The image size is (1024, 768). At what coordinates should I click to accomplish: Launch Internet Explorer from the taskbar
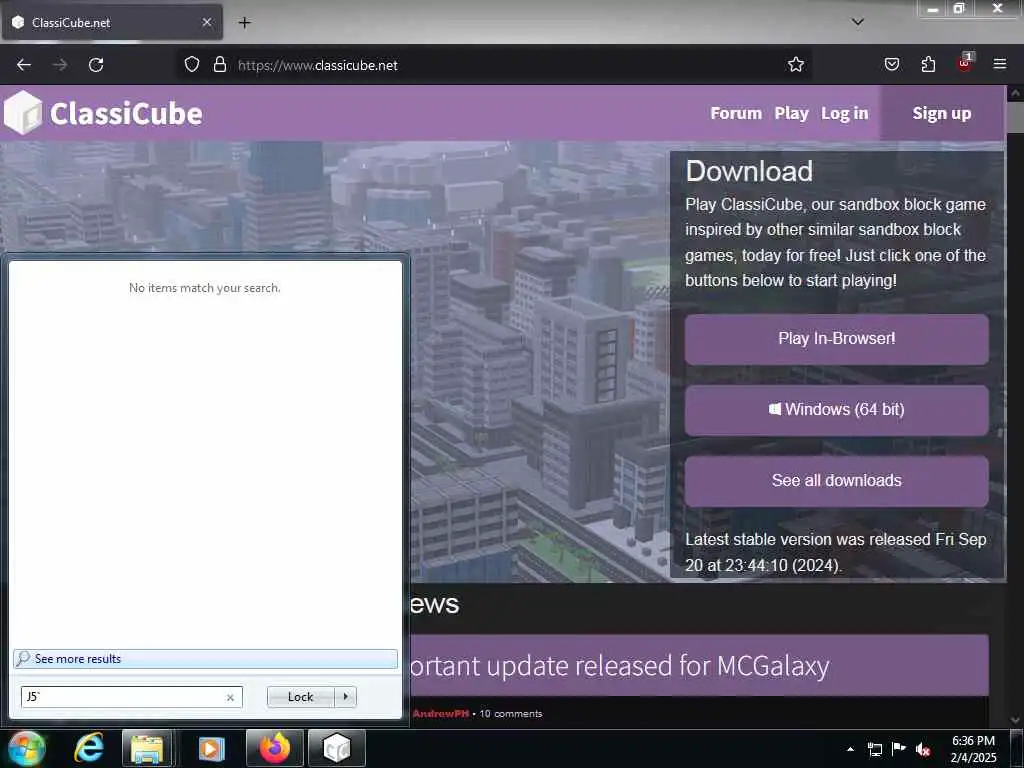(x=88, y=748)
